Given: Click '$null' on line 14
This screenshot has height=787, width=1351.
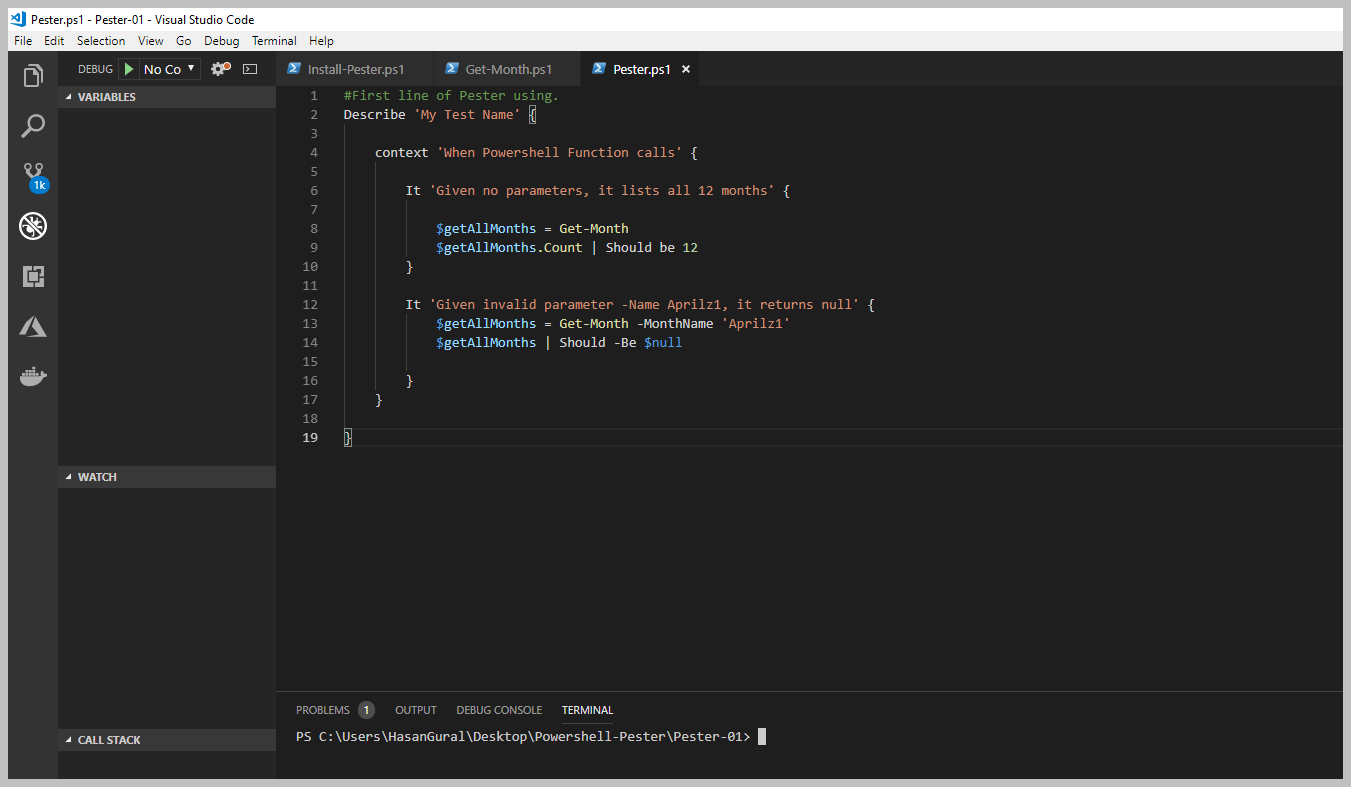Looking at the screenshot, I should pyautogui.click(x=663, y=342).
